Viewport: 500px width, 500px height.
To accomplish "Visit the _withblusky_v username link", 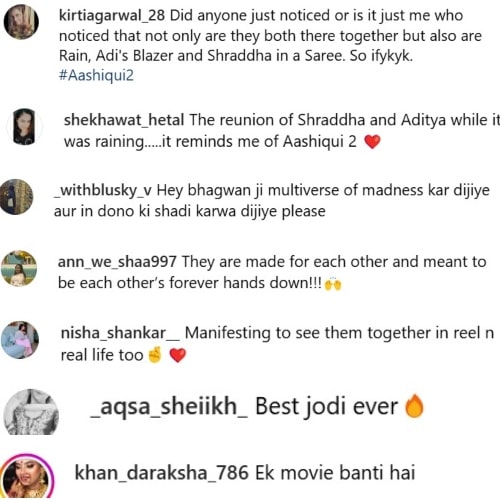I will coord(103,190).
